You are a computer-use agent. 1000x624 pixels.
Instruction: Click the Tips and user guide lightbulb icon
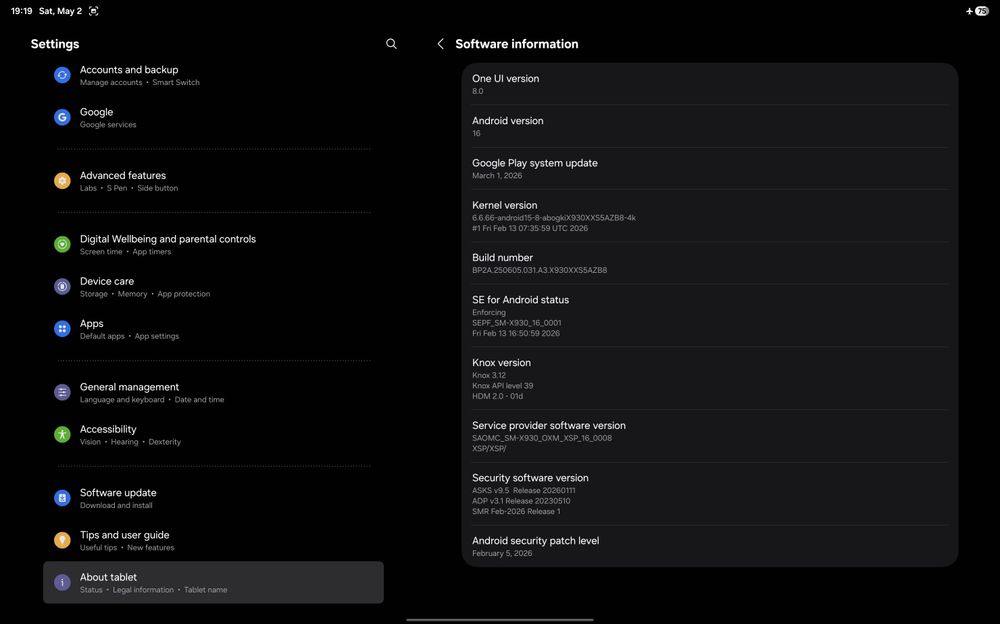[x=62, y=540]
